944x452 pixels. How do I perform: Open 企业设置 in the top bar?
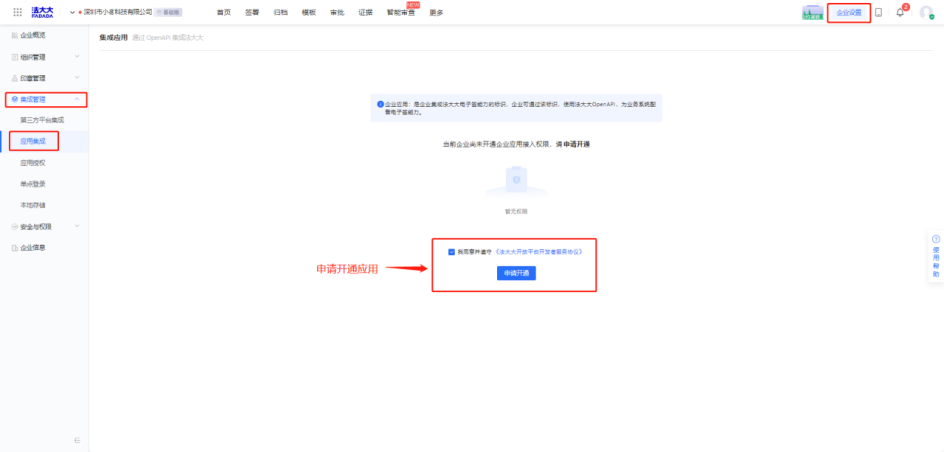[x=849, y=13]
